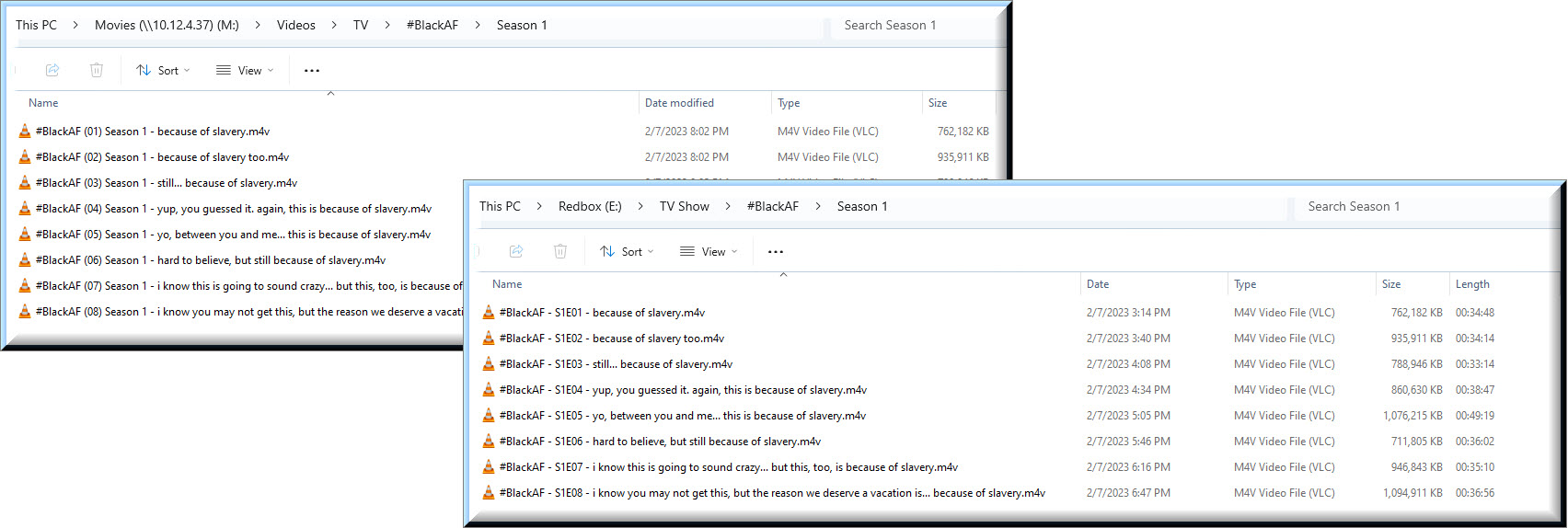Go to Redbox (E:) in the breadcrumb
1568x528 pixels.
(x=590, y=206)
